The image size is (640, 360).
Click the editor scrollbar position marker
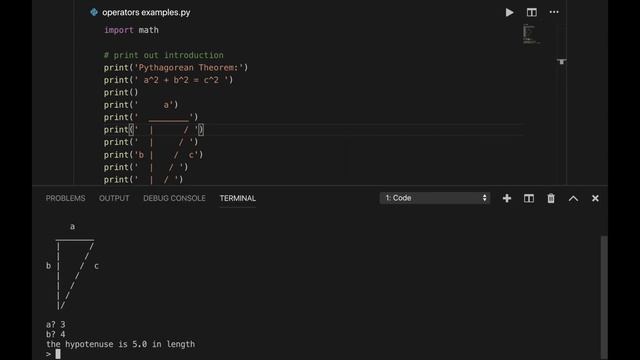(x=562, y=61)
